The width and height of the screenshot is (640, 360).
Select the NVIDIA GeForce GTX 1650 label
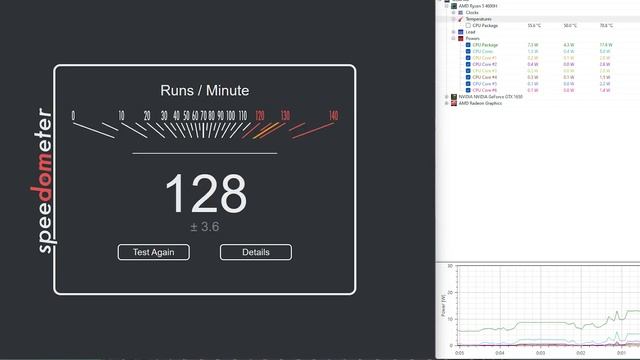click(x=490, y=97)
